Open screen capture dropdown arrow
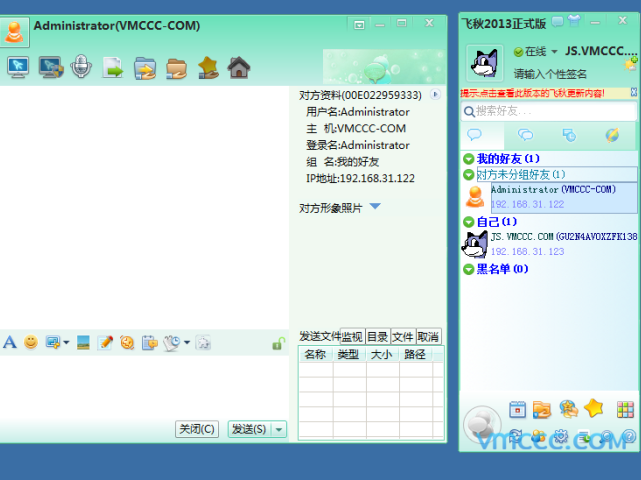Screen dimensions: 641x480 (66, 342)
